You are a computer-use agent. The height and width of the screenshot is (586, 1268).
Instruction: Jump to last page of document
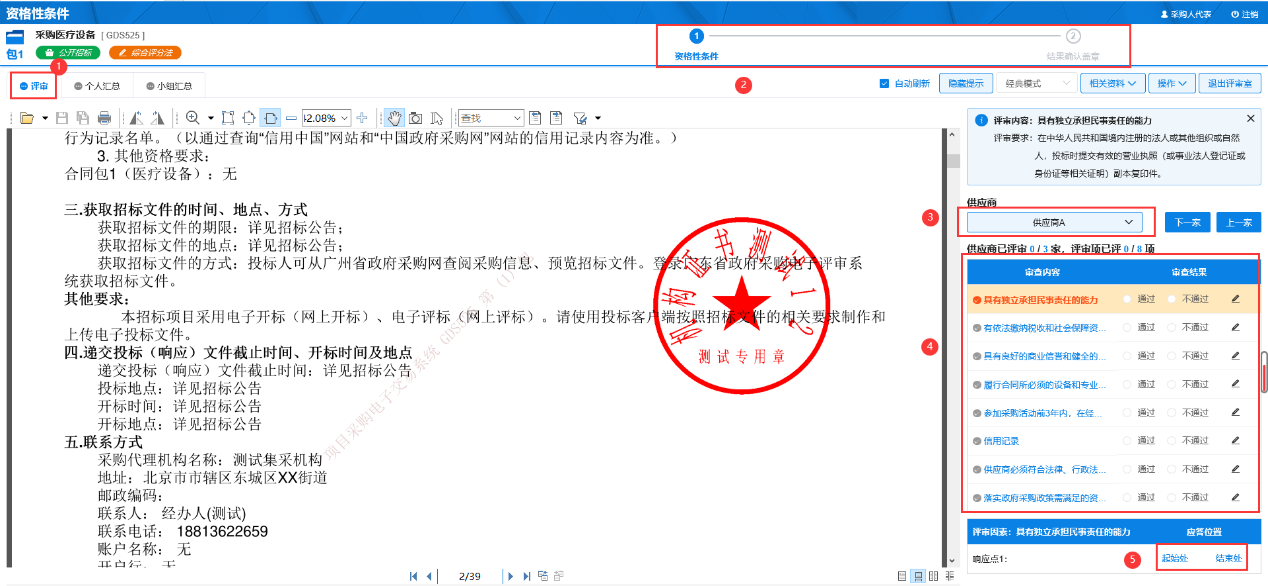[x=527, y=576]
